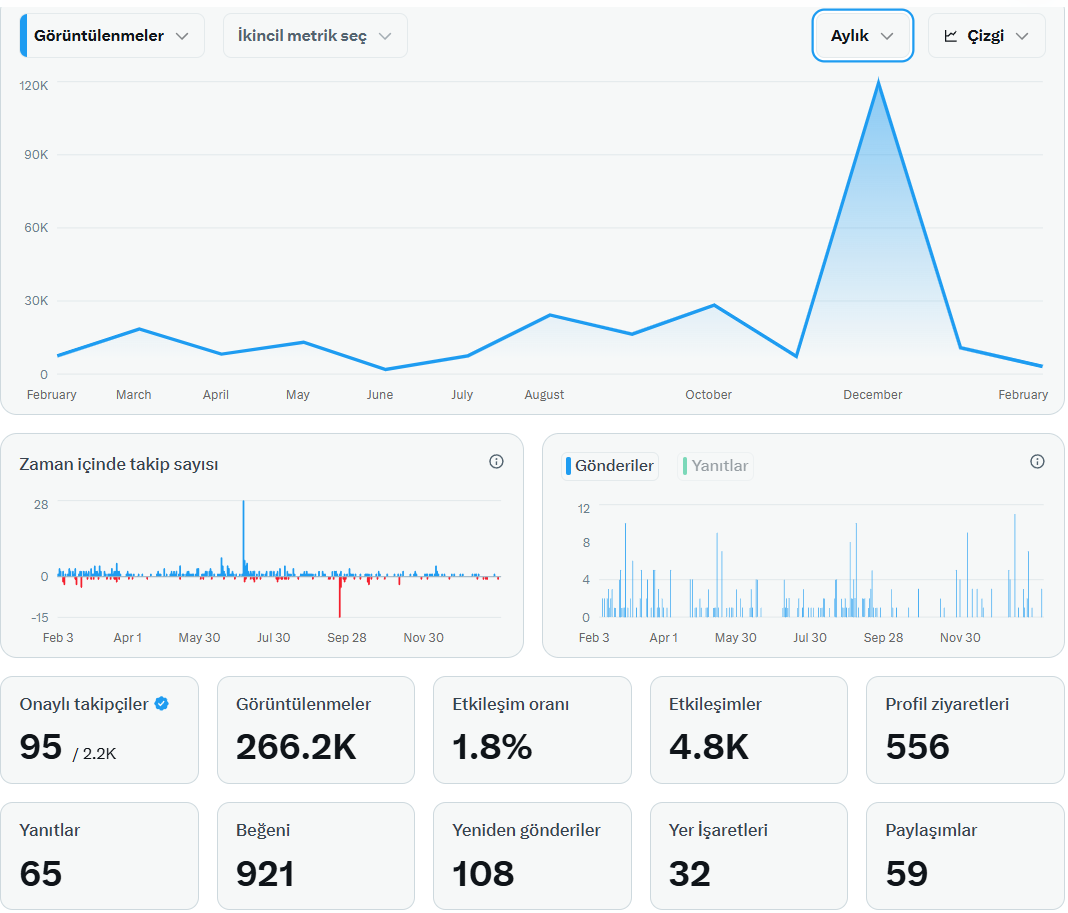
Task: Open the İkincil metrik seç dropdown
Action: [315, 35]
